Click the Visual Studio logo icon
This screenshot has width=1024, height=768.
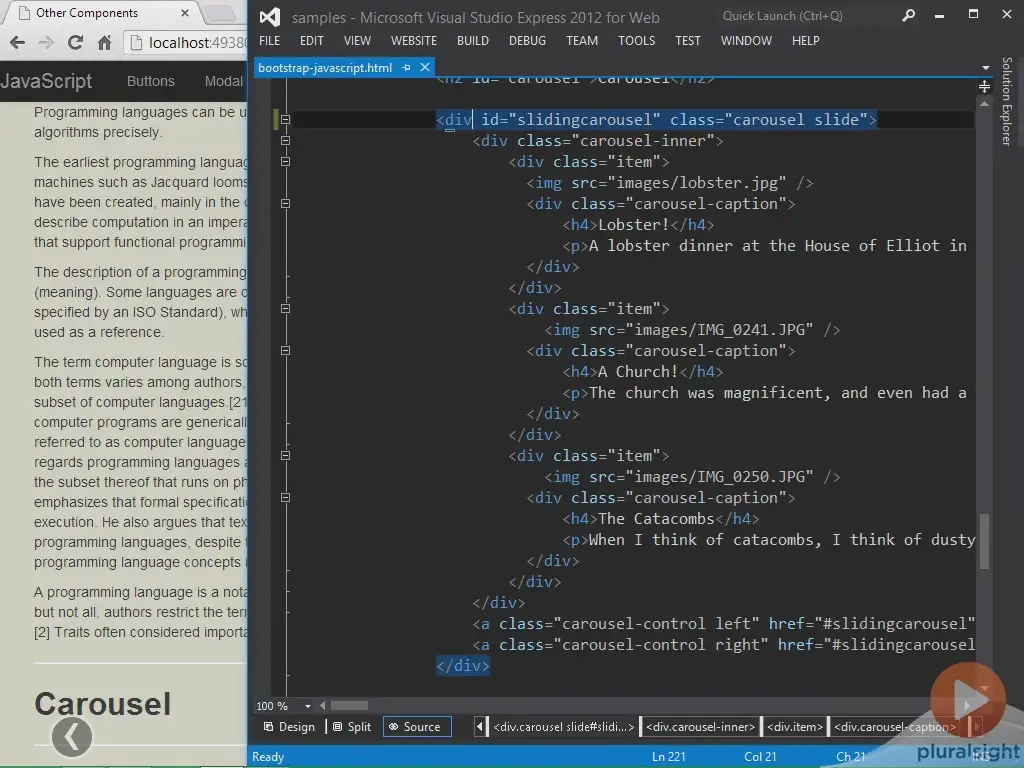(268, 17)
